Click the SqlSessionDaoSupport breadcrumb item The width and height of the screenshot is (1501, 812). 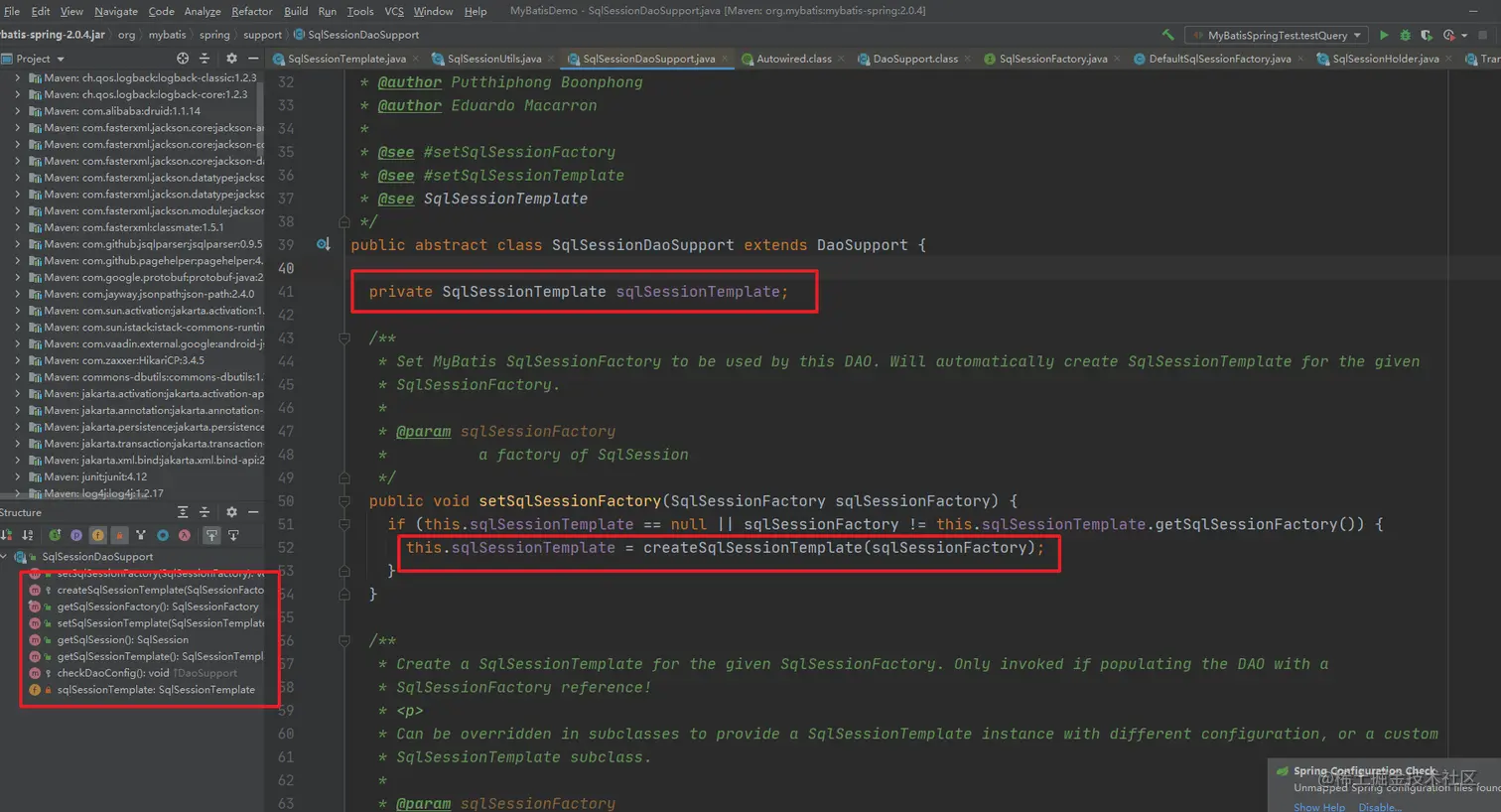[x=355, y=35]
